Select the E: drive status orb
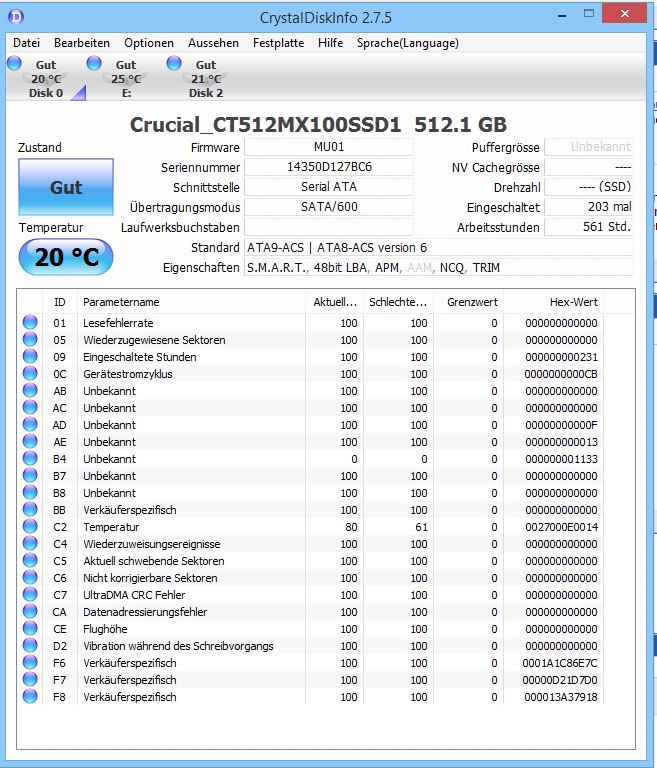 coord(94,63)
